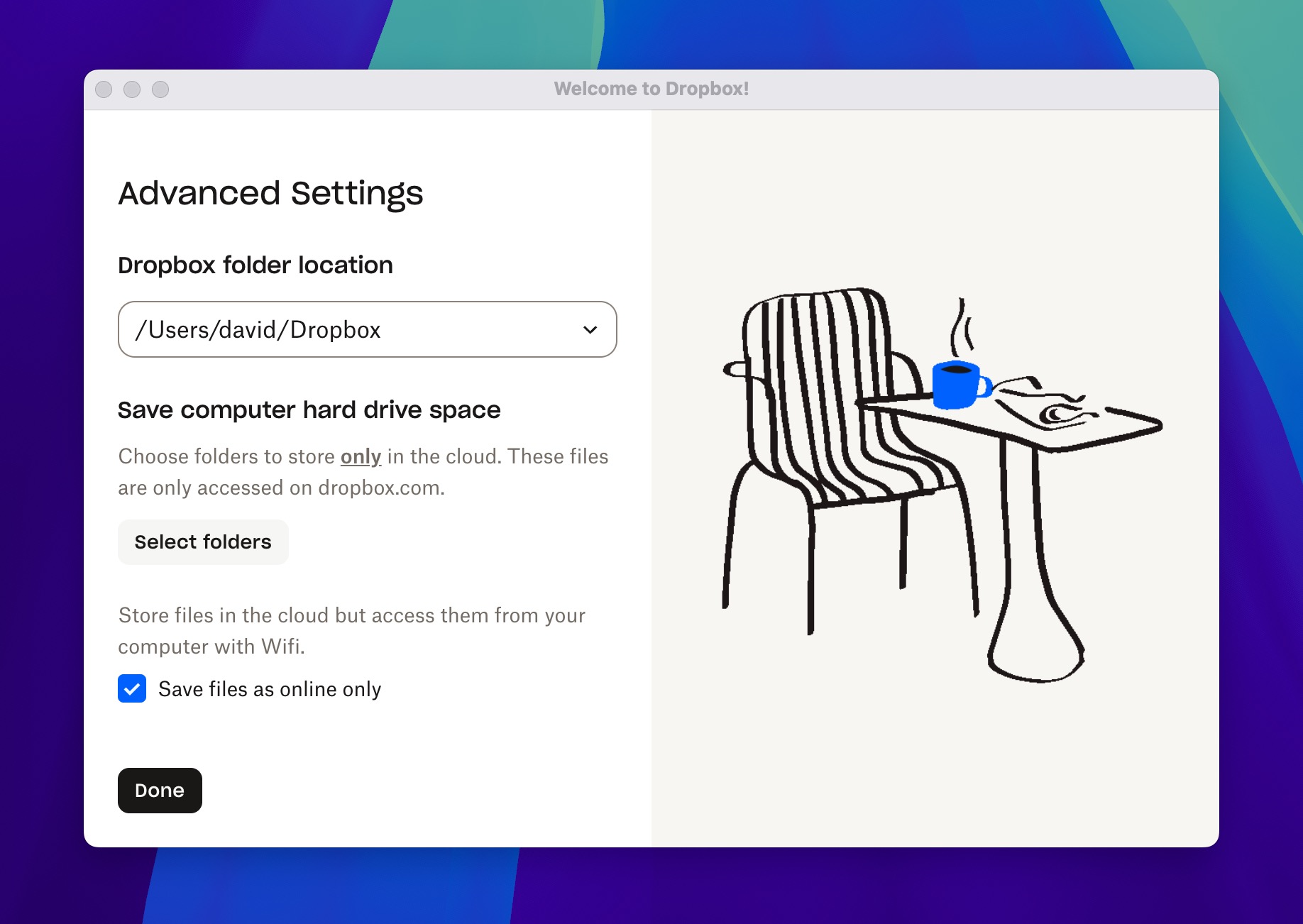Toggle the blue checkbox near the bottom
1303x924 pixels.
(131, 688)
